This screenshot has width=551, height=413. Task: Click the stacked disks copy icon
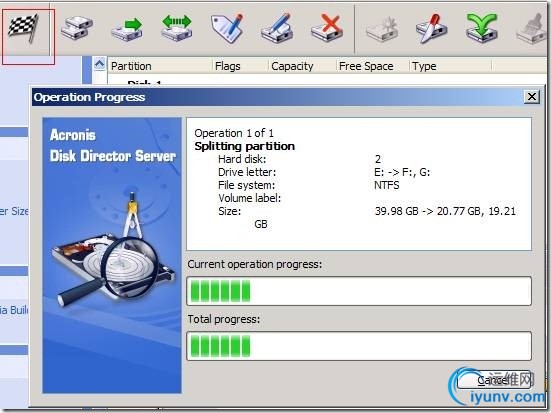77,27
